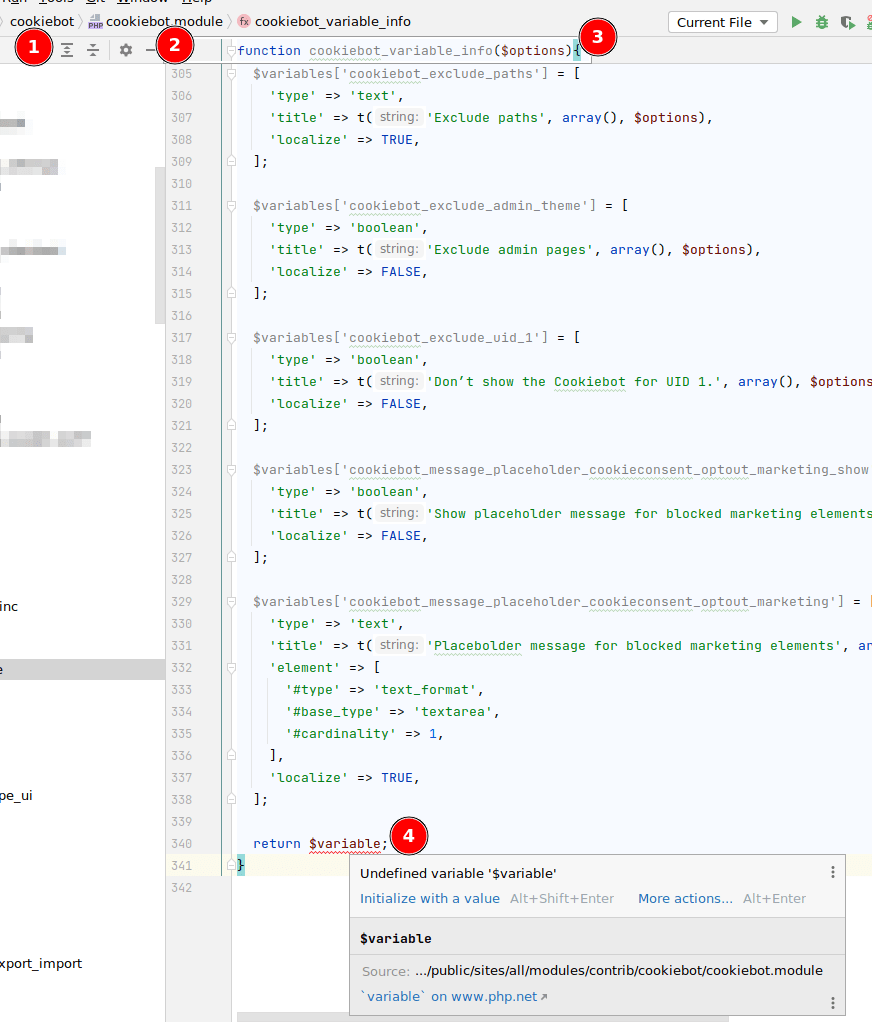The image size is (872, 1022).
Task: Open kebab menu at bottom of documentation popup
Action: point(832,1002)
